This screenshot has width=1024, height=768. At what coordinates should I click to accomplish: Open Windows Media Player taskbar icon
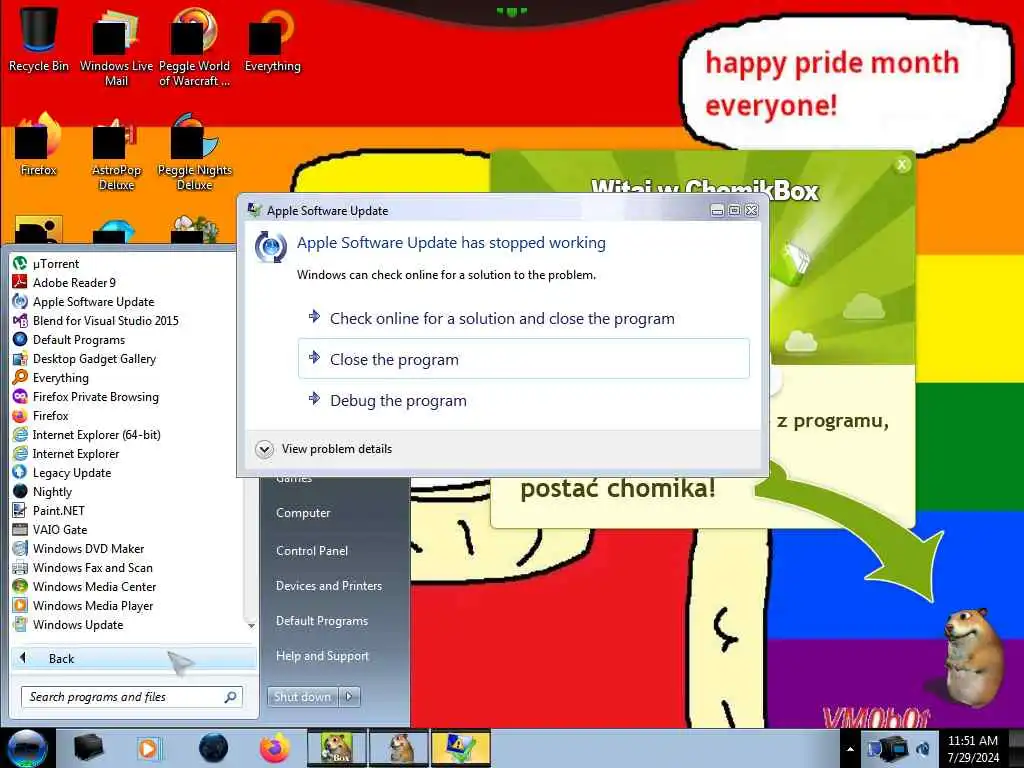pos(149,748)
